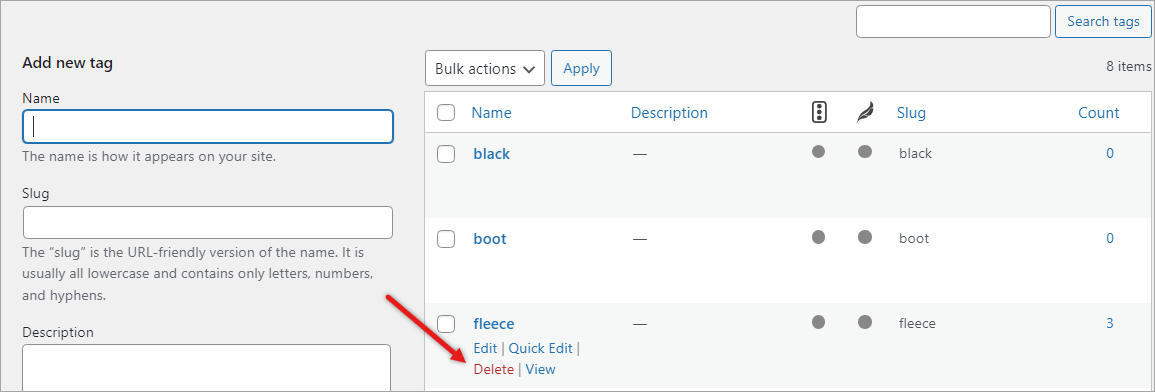Screen dimensions: 1155x392
Task: Sort tags by Name column
Action: [x=491, y=113]
